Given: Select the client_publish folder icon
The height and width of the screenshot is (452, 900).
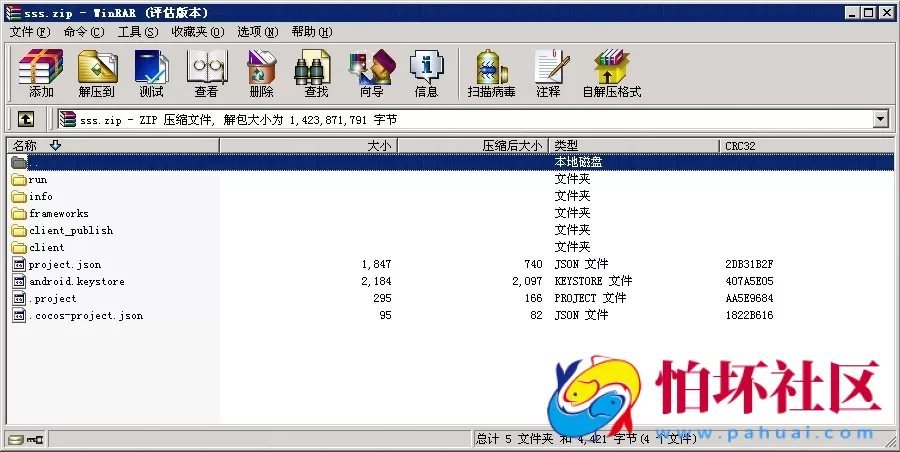Looking at the screenshot, I should point(19,230).
